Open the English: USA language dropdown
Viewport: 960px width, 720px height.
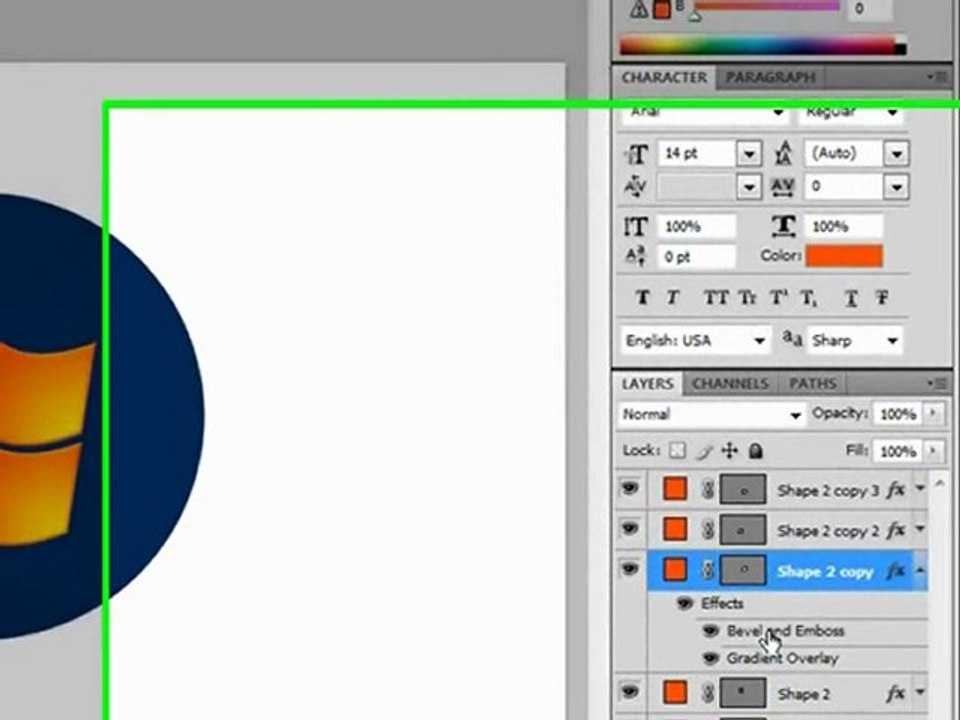click(759, 341)
